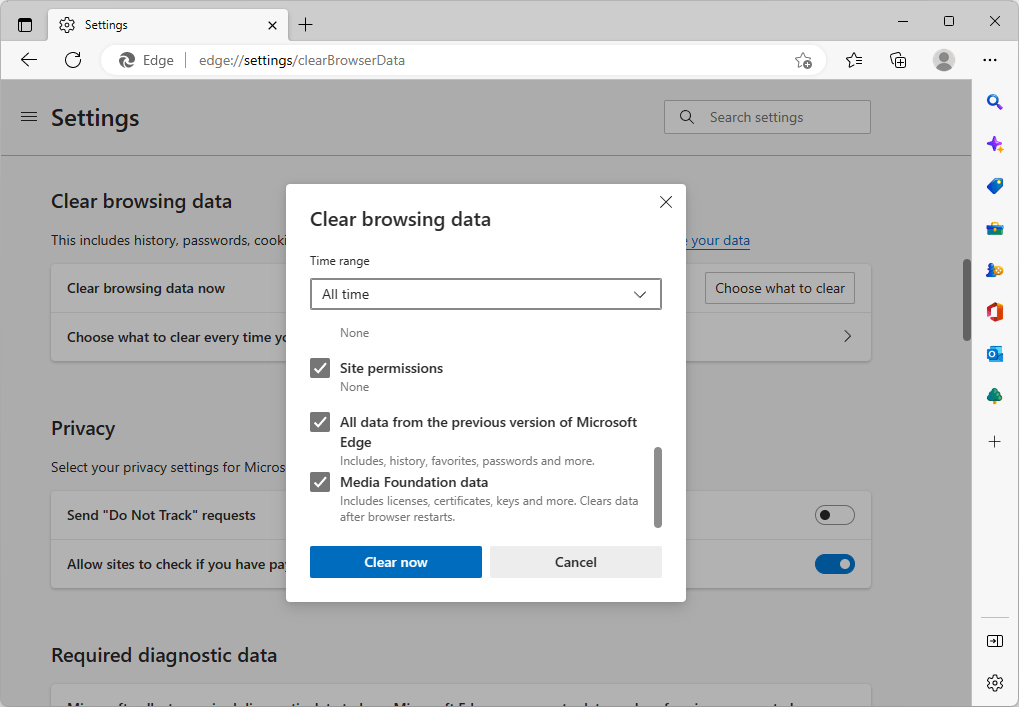Uncheck Site permissions checkbox
Screen dimensions: 1019x707
tap(320, 368)
